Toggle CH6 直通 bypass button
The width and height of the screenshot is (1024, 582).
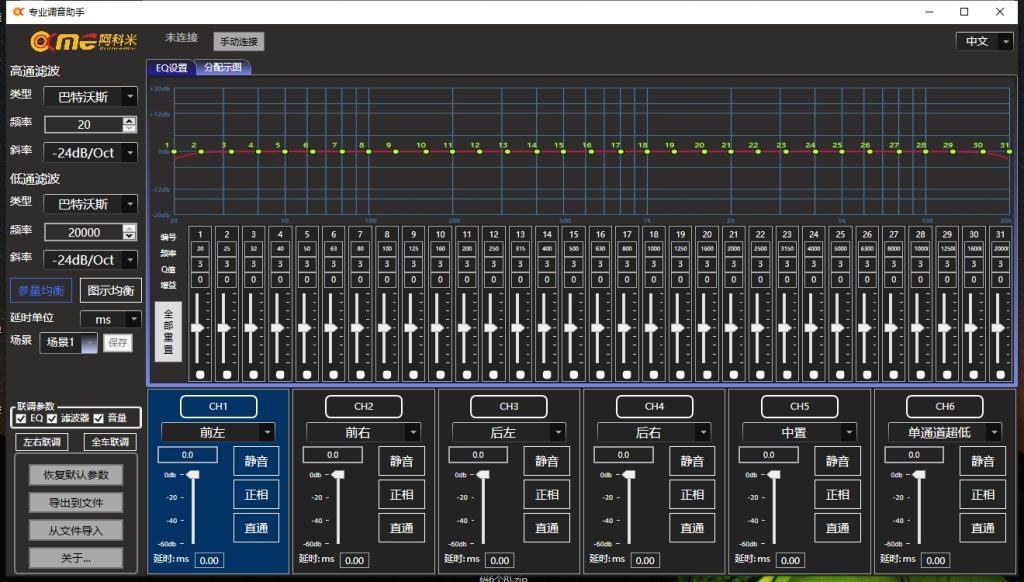(983, 528)
